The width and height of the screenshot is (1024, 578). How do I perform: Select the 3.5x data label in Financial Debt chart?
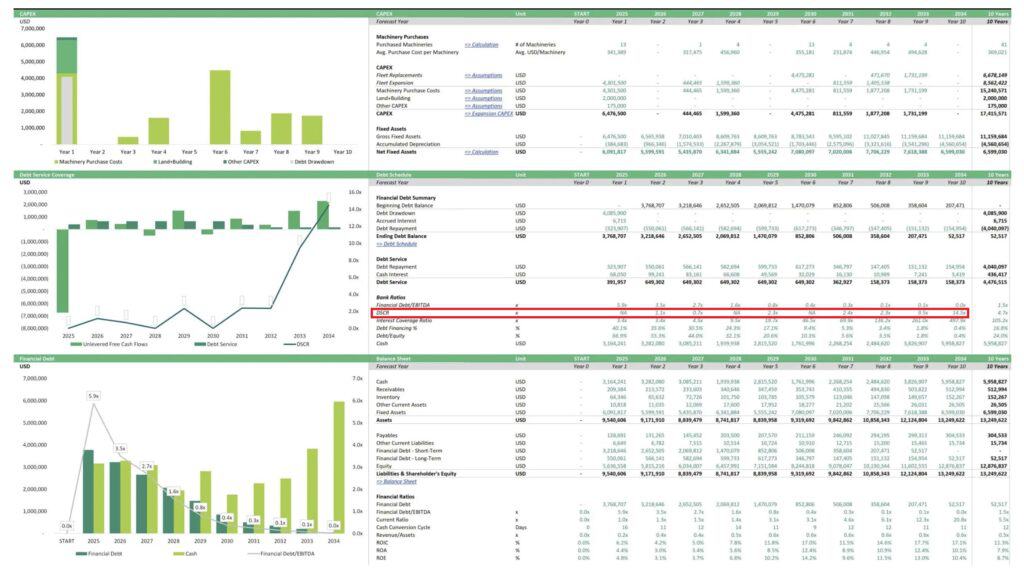120,449
